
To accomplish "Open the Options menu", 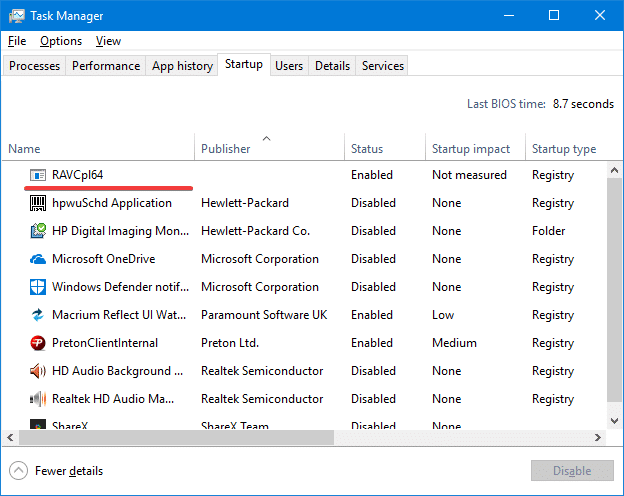I will click(61, 41).
